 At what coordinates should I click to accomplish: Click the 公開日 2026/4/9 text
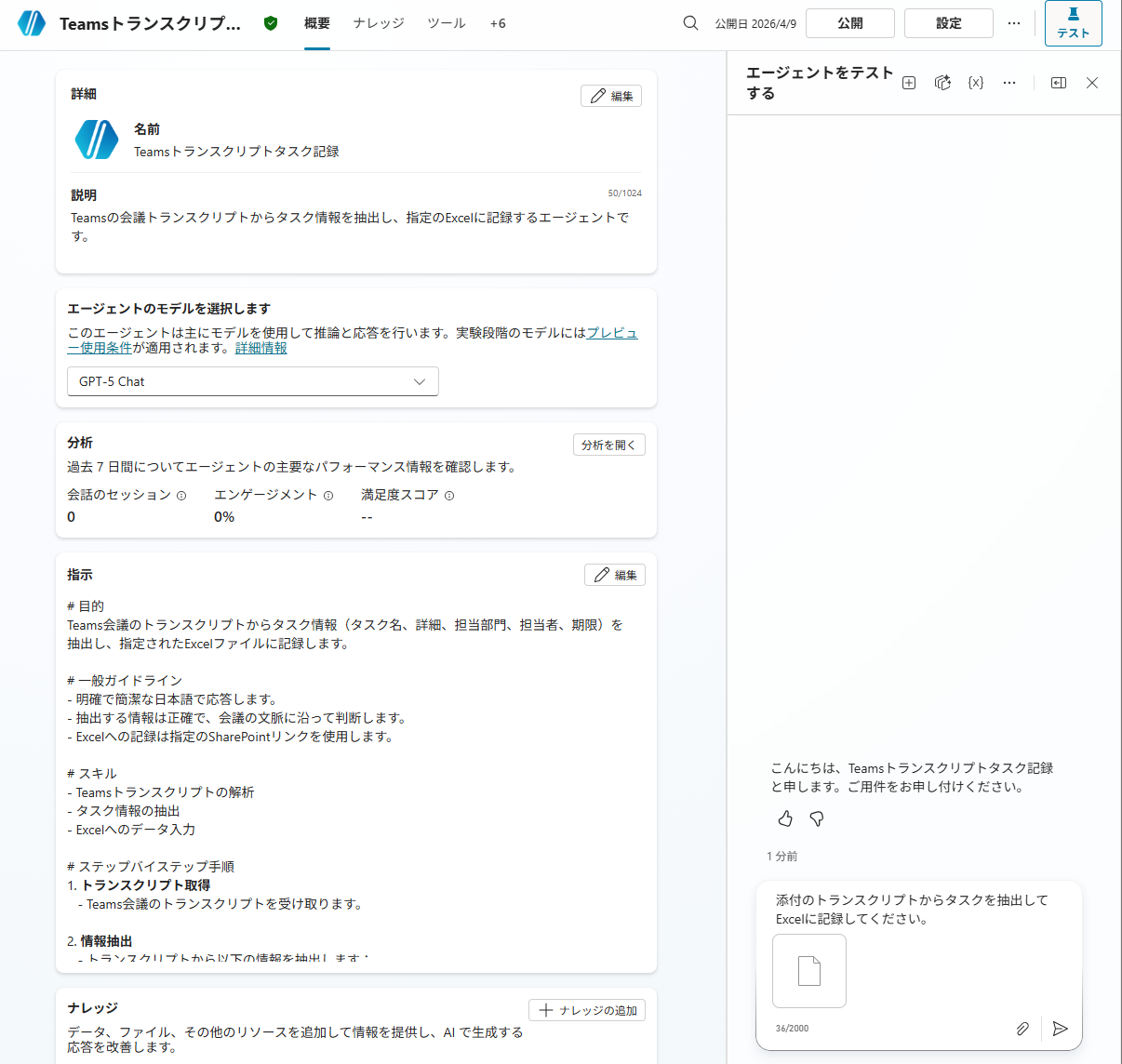tap(755, 23)
